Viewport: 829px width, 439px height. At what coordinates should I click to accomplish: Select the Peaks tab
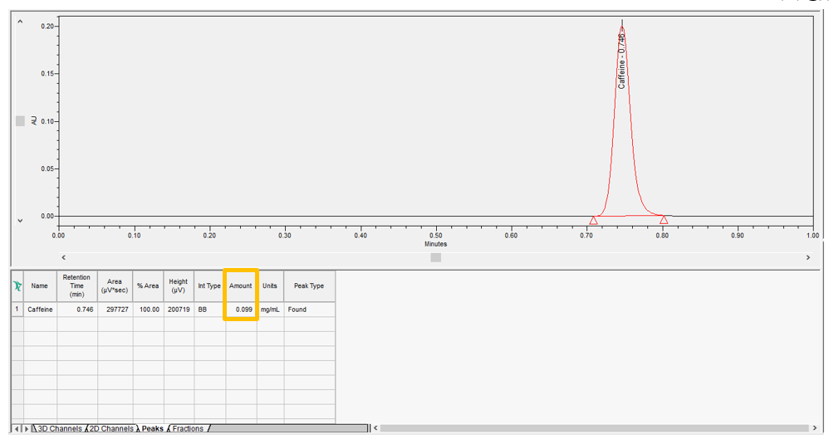[x=152, y=429]
